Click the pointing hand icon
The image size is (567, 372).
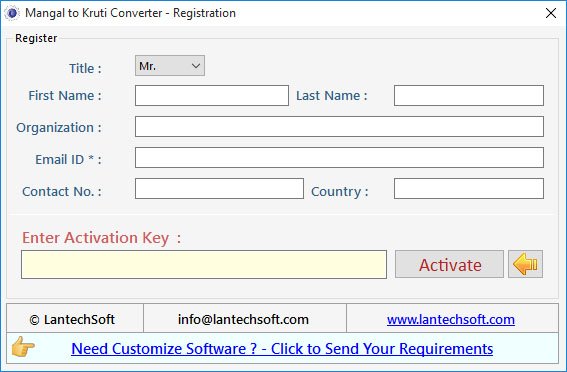tap(23, 347)
